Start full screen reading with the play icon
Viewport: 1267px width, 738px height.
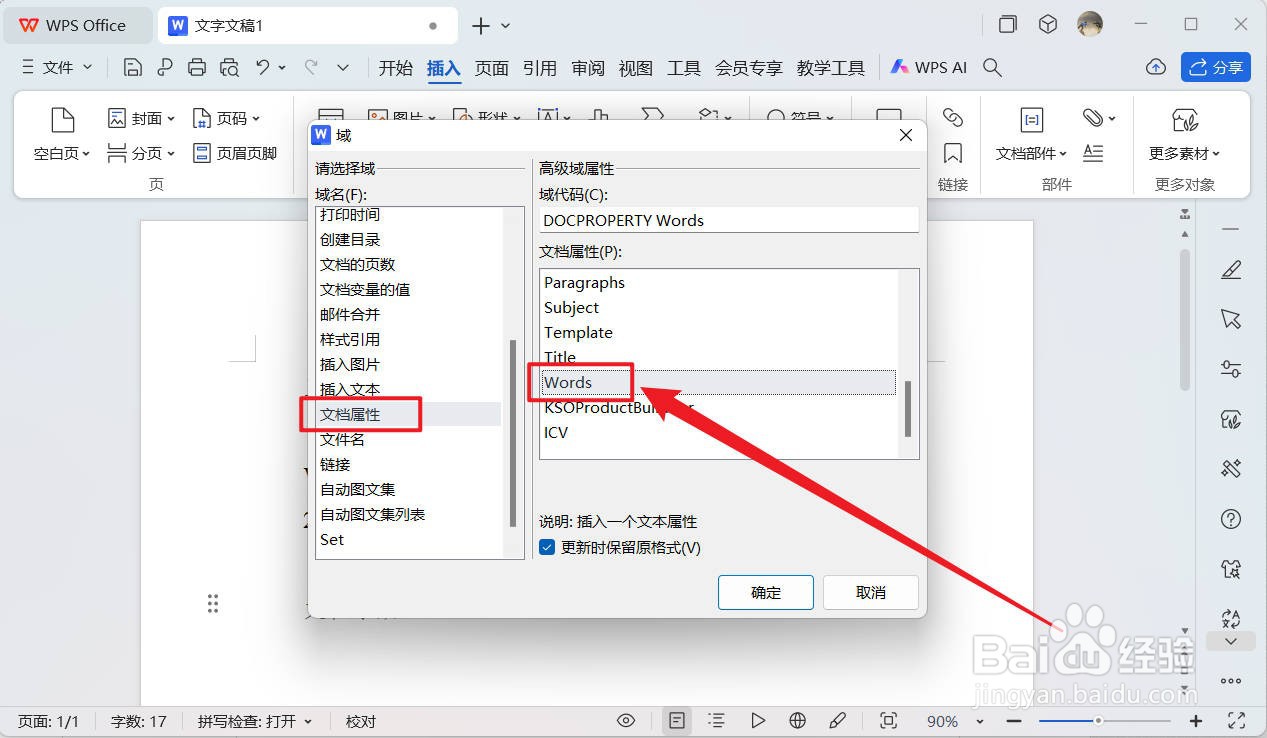(x=758, y=720)
